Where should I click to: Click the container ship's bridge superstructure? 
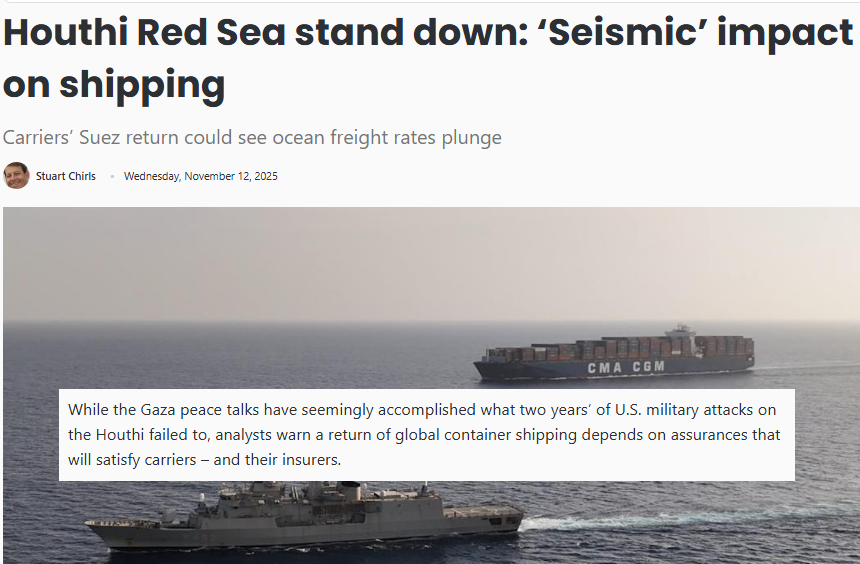pyautogui.click(x=683, y=337)
